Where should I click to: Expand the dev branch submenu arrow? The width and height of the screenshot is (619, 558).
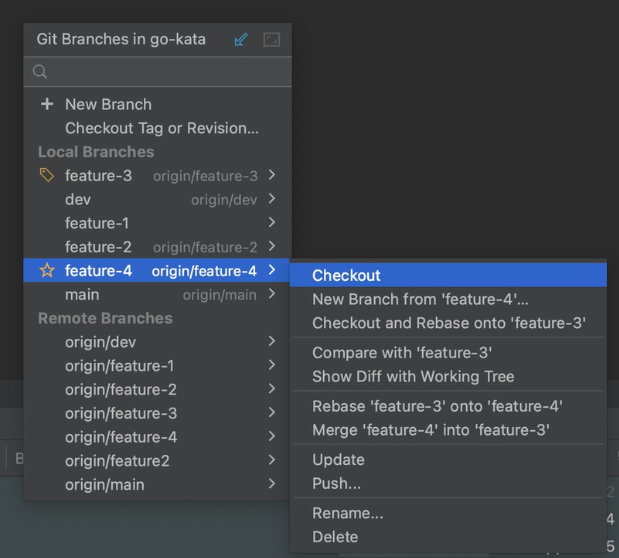(272, 200)
